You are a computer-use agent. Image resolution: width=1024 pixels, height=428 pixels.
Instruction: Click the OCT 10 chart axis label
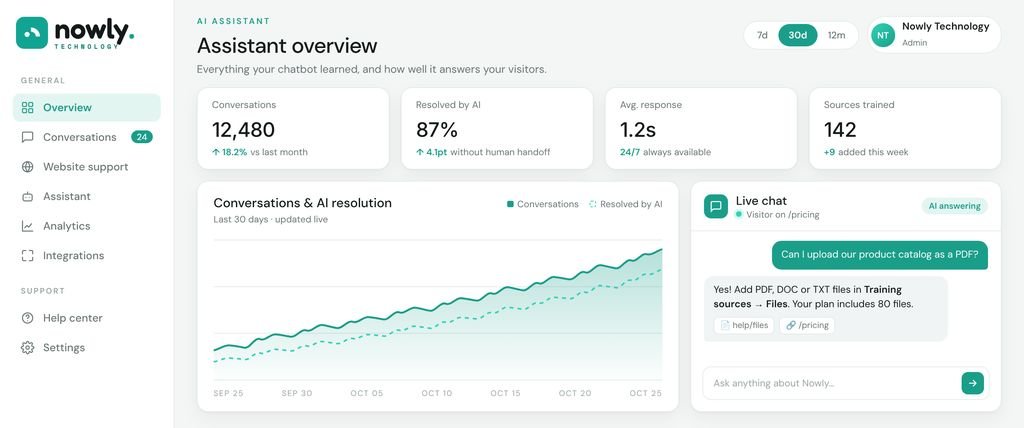pos(437,393)
